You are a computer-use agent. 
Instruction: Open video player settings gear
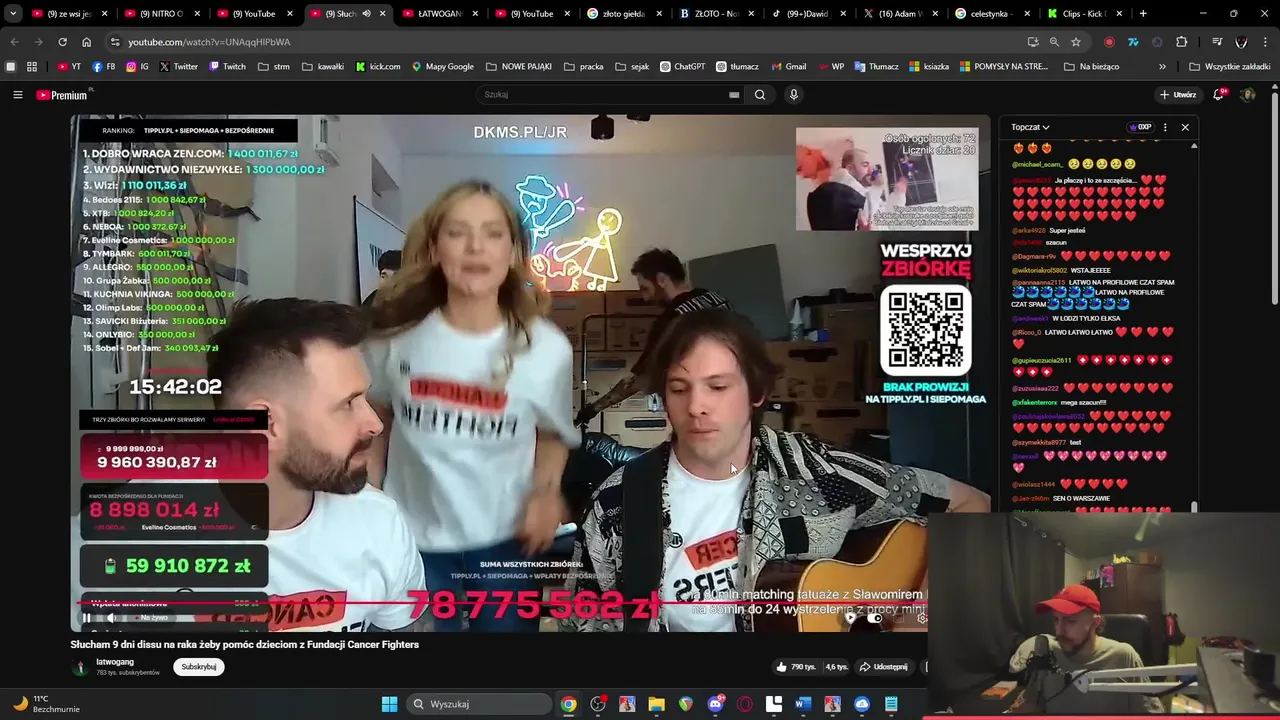(922, 618)
